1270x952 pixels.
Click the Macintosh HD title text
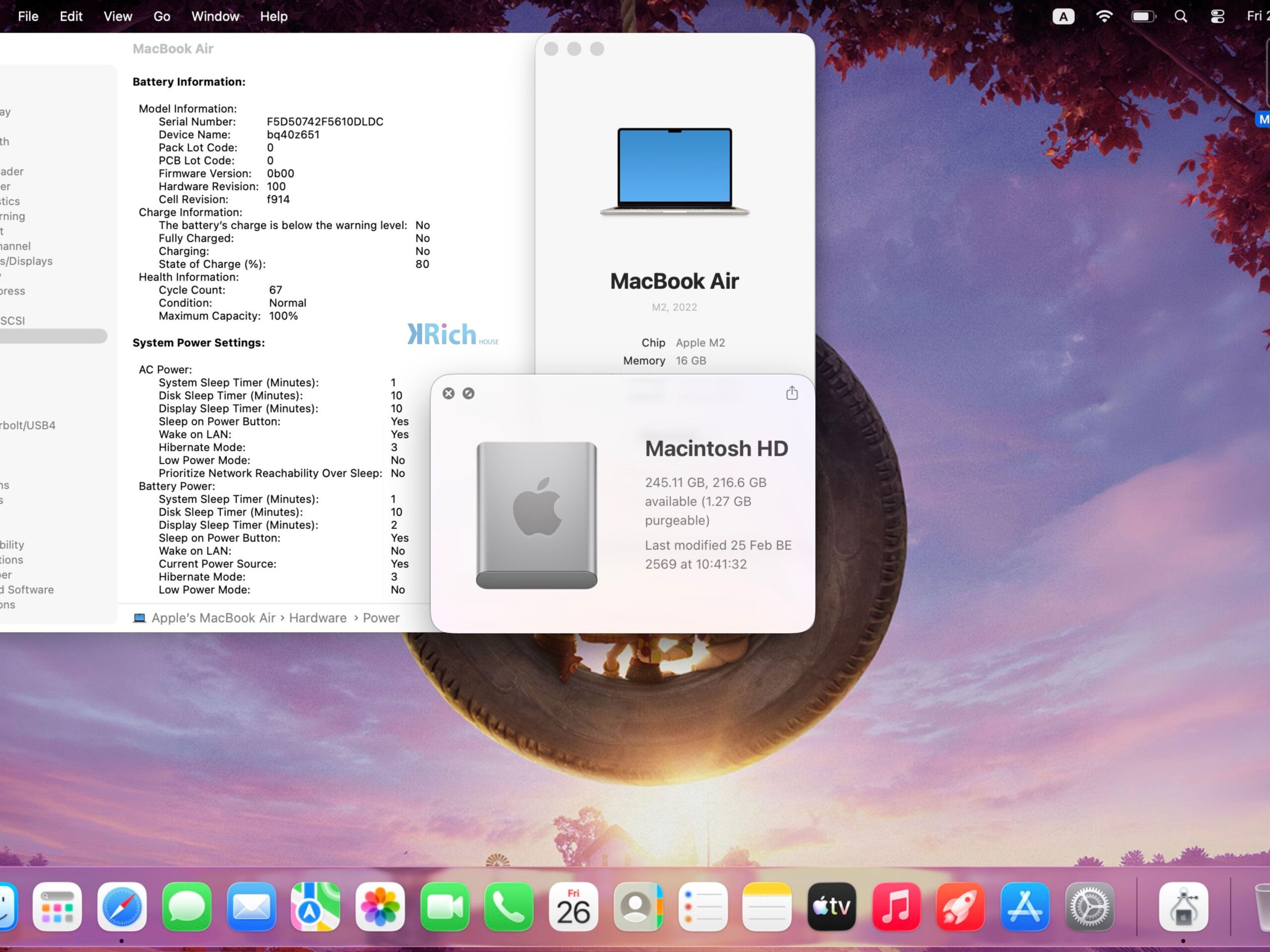(x=716, y=448)
